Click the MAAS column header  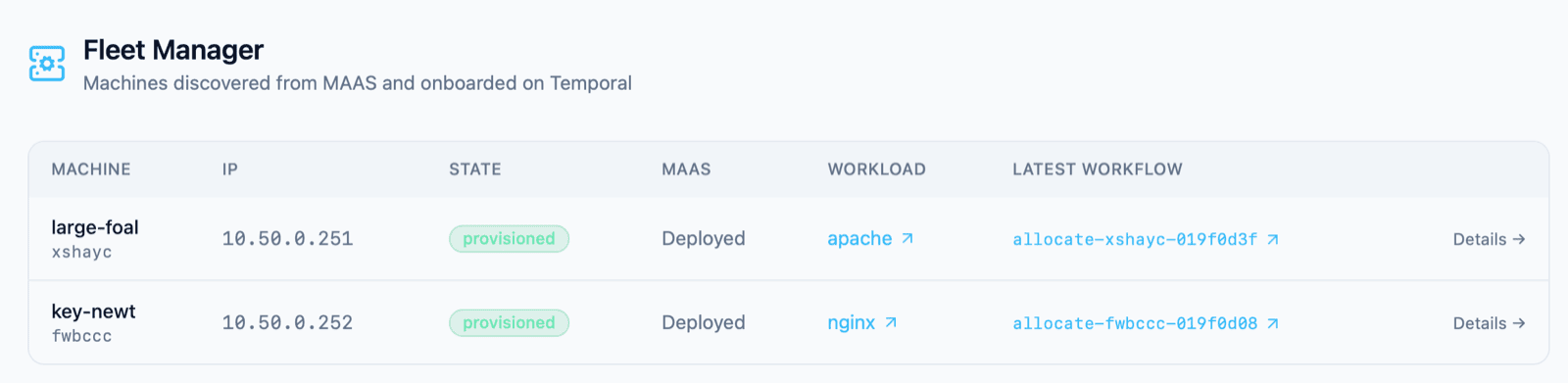pos(686,169)
